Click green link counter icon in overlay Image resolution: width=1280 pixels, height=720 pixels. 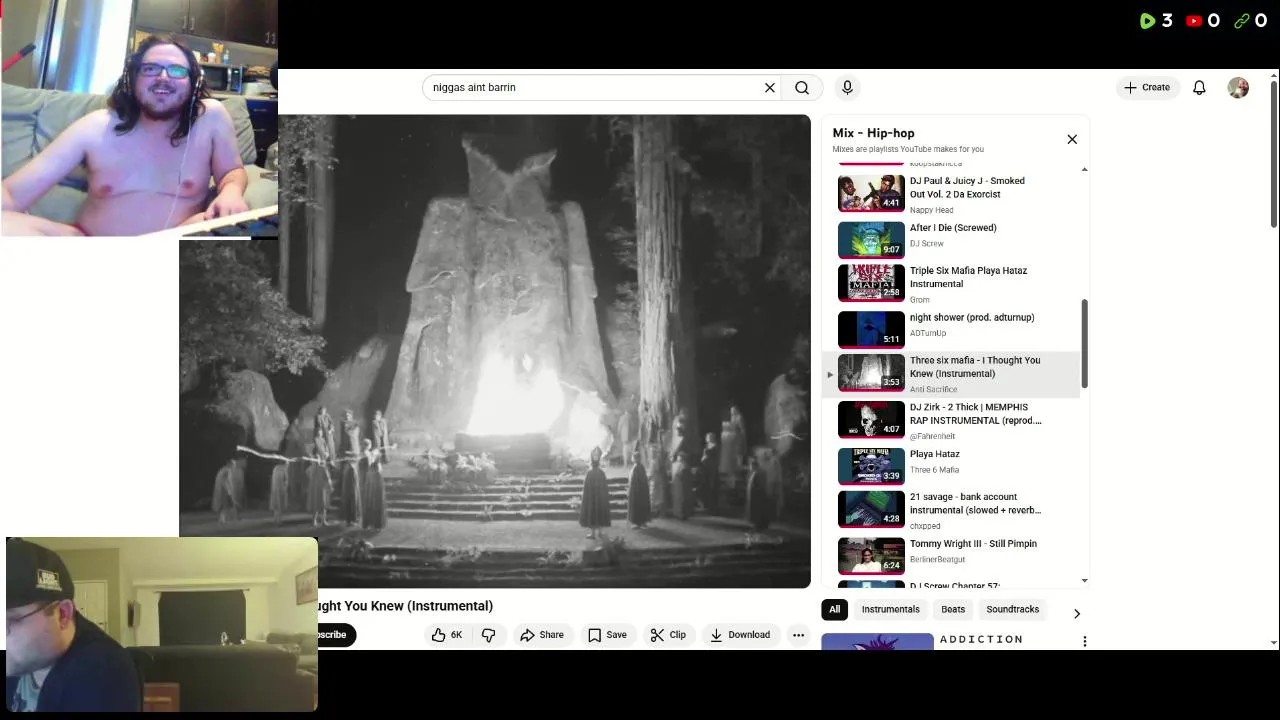[x=1241, y=21]
